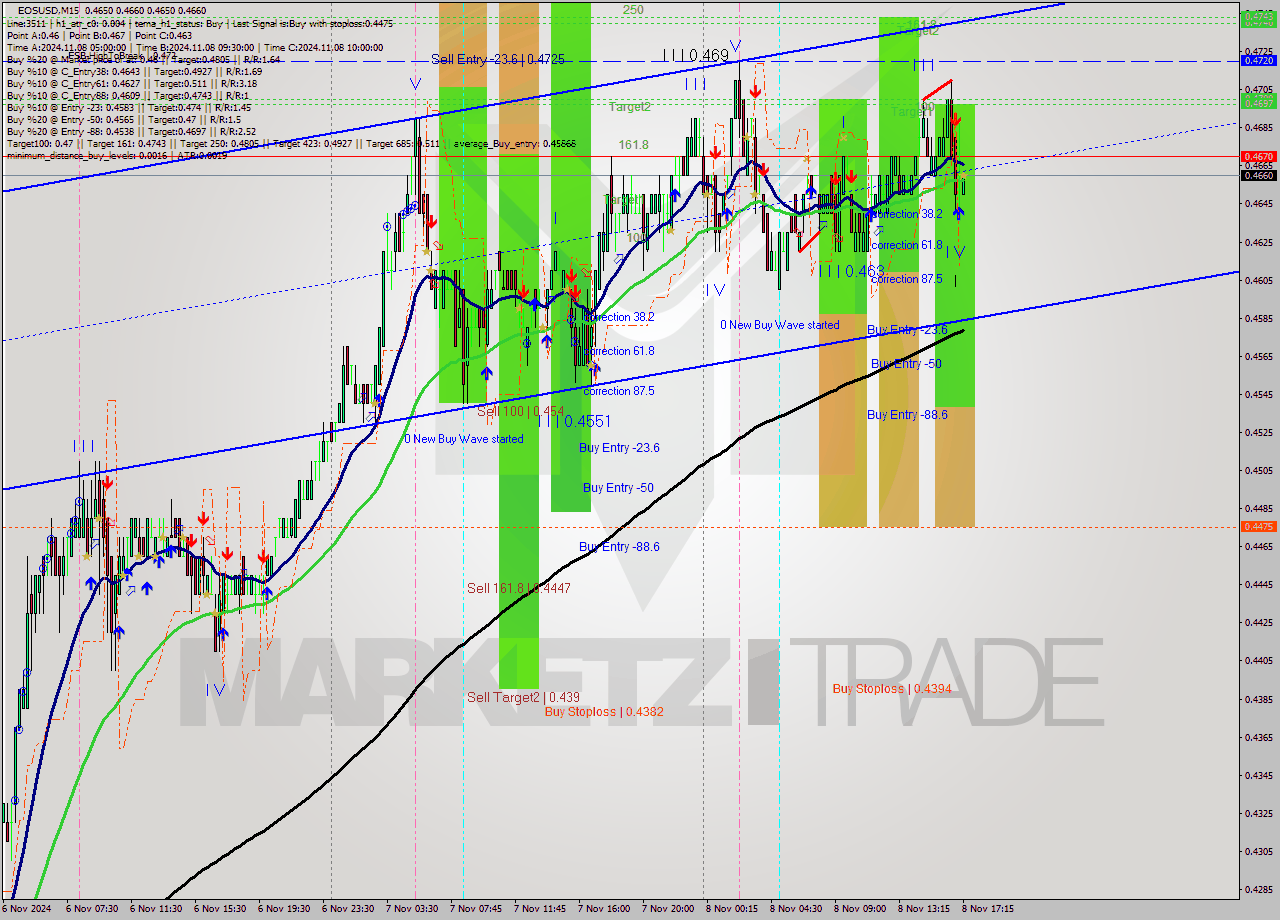Click the '7 Nov 03:30' time axis label
This screenshot has width=1280, height=920.
pyautogui.click(x=412, y=909)
